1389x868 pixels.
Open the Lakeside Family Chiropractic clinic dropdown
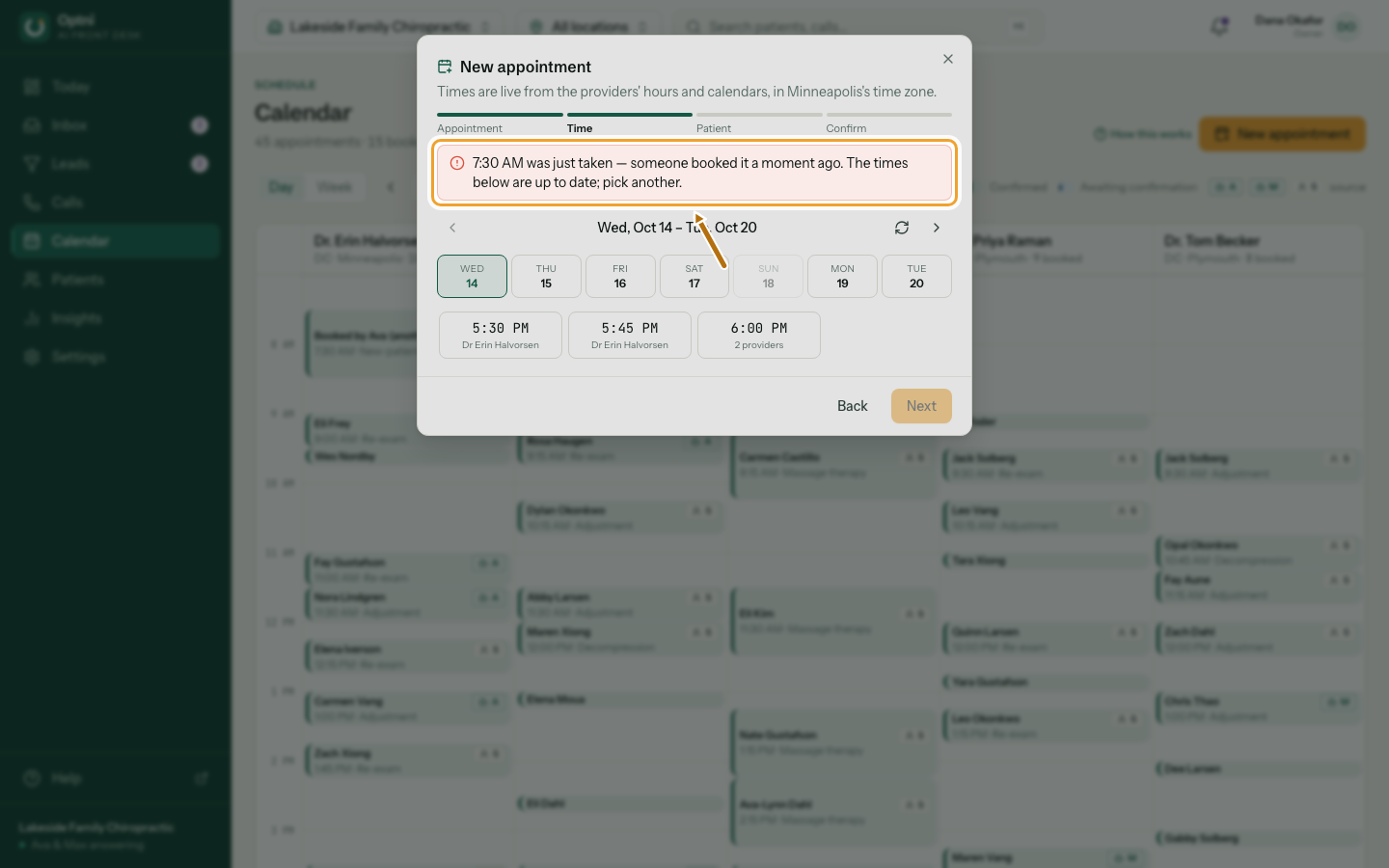coord(379,27)
